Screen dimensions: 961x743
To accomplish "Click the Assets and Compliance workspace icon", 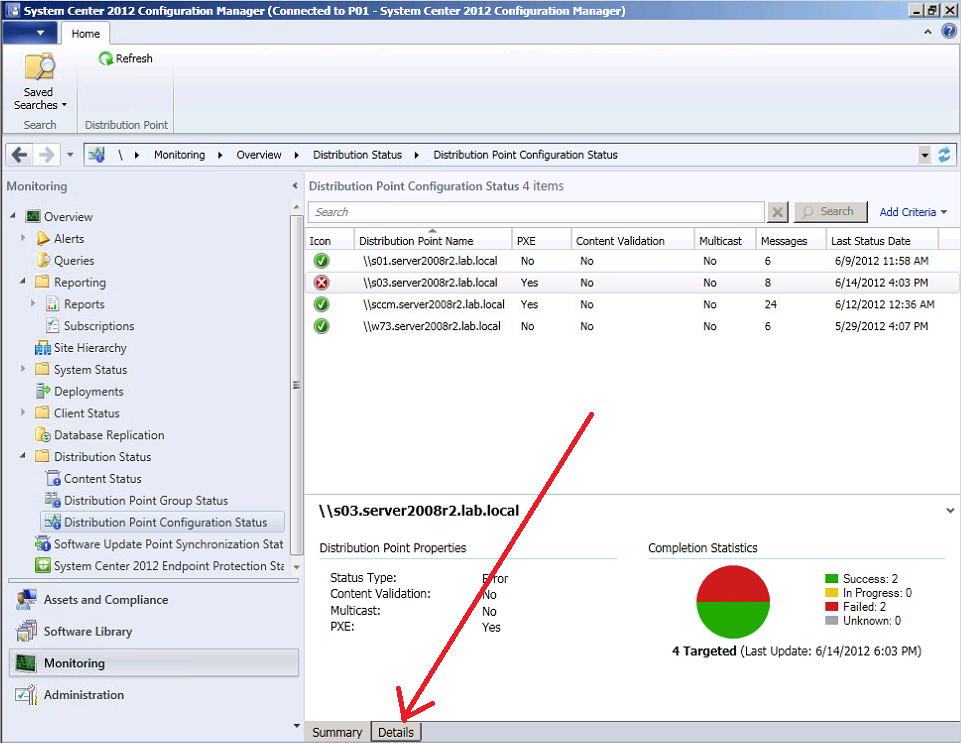I will click(x=26, y=600).
